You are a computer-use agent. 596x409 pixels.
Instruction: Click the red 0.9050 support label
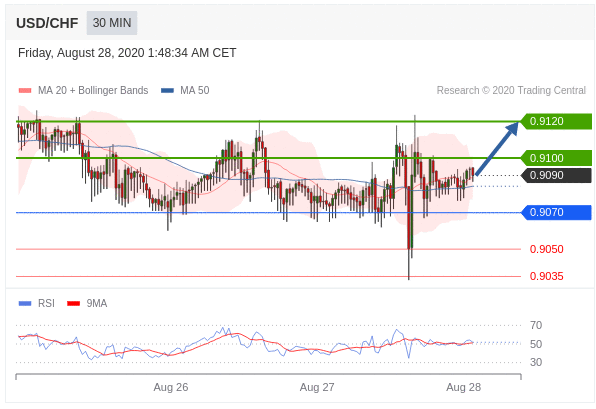[x=547, y=249]
